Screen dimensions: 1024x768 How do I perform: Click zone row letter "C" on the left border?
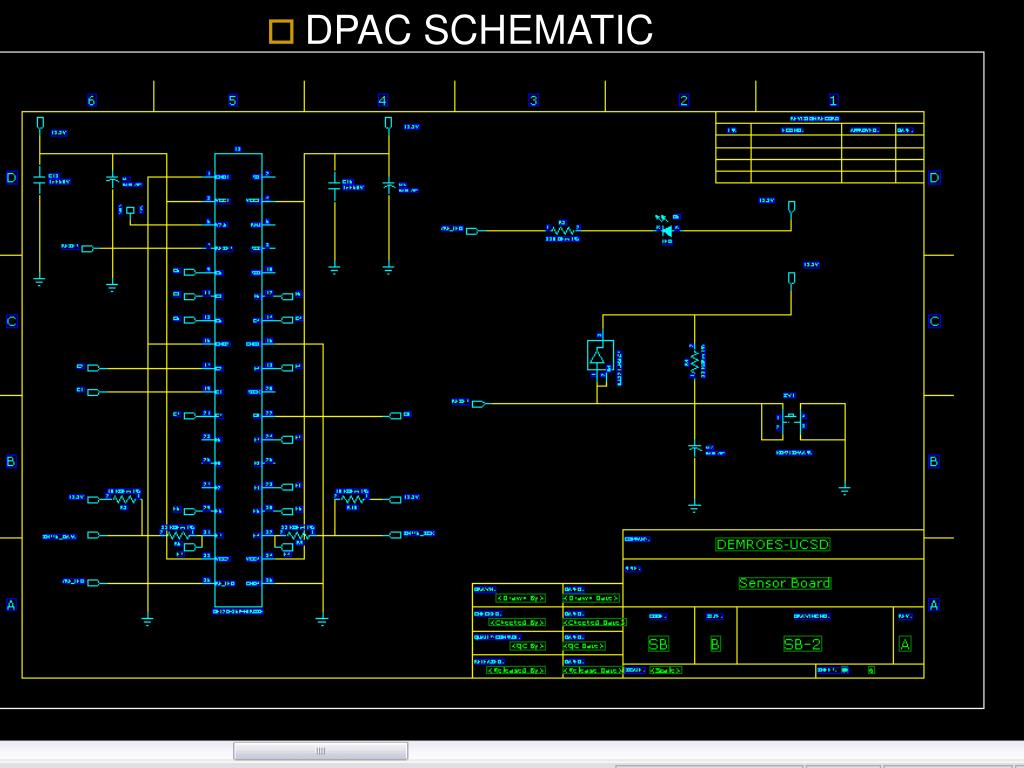pos(11,321)
